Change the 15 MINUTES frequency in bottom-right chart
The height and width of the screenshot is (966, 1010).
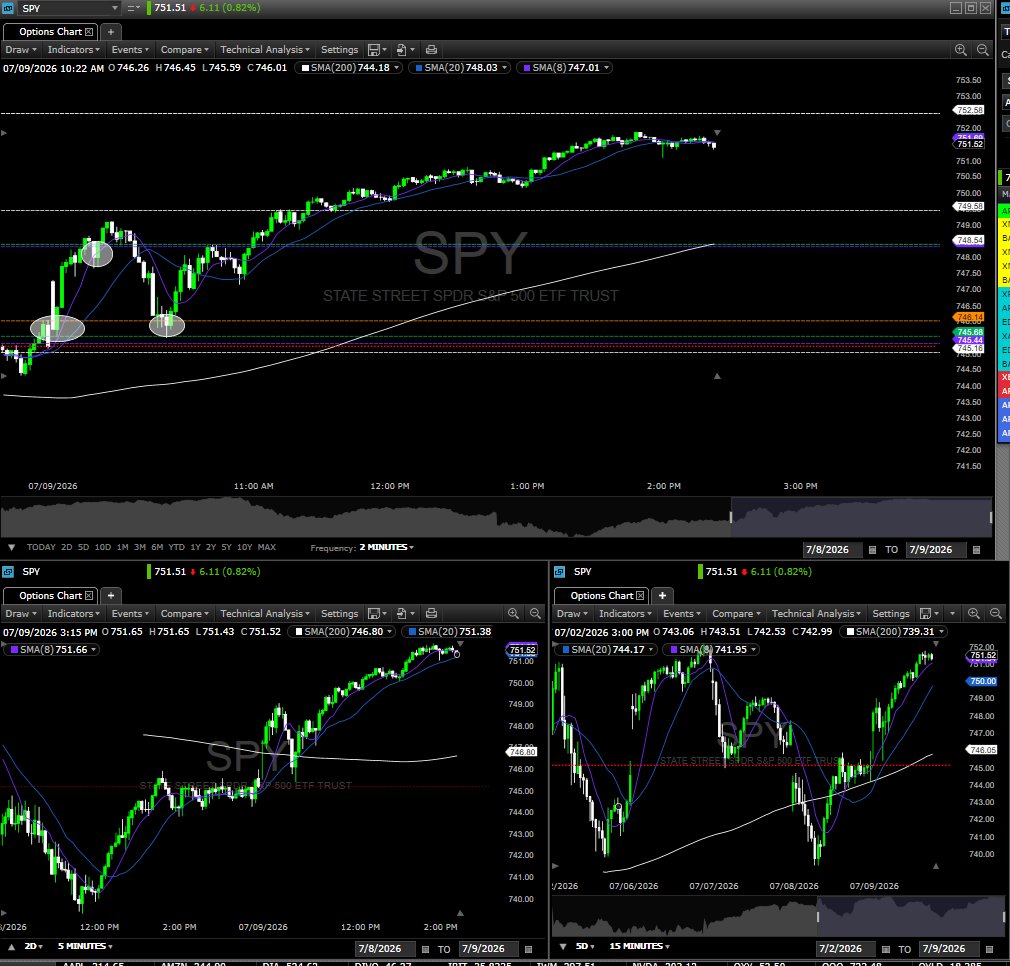click(x=639, y=947)
